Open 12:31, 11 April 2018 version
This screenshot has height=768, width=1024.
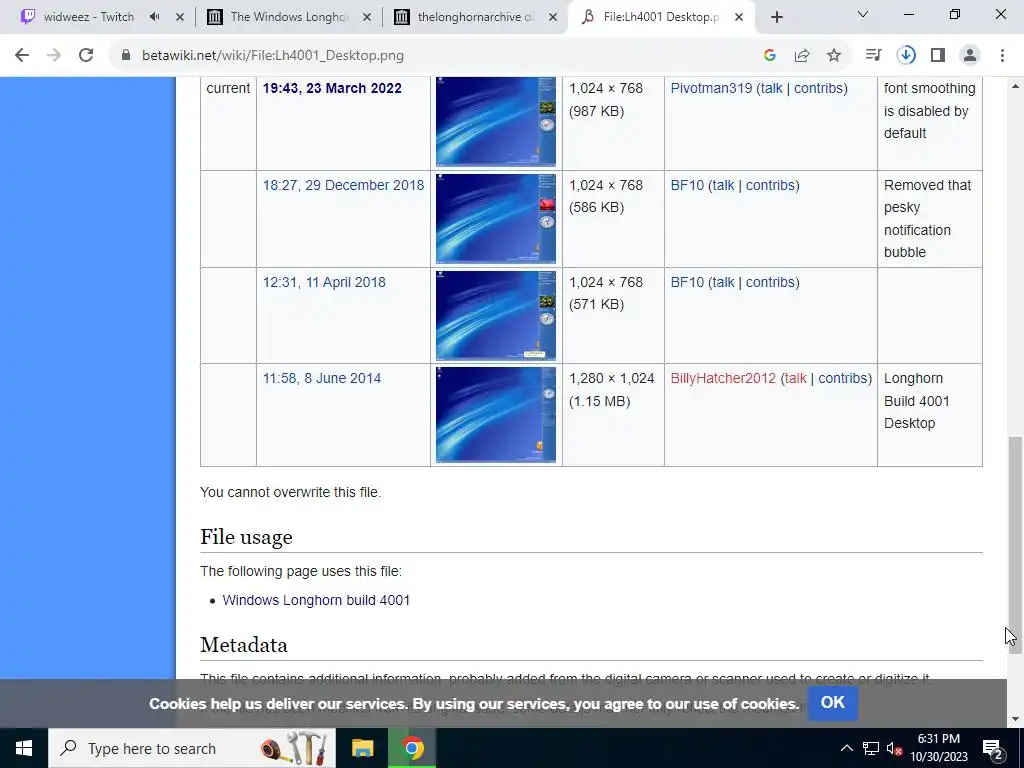click(x=324, y=282)
